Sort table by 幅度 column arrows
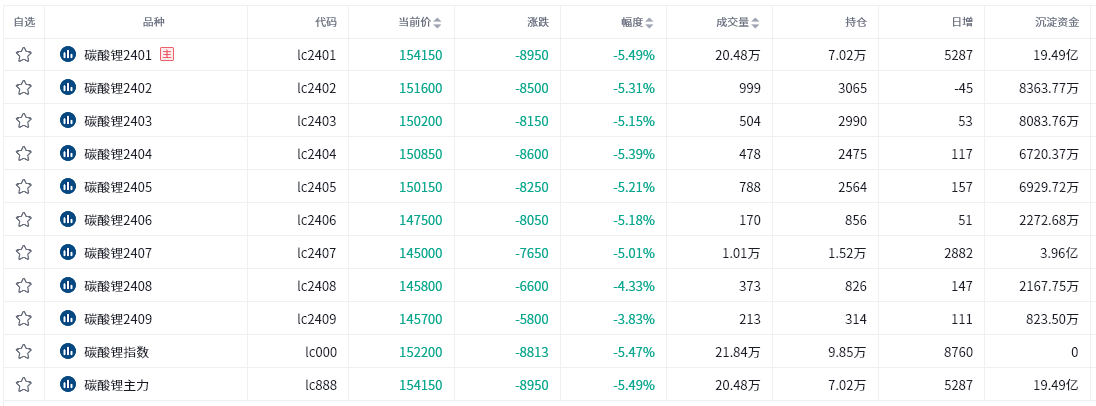The width and height of the screenshot is (1096, 406). (x=649, y=22)
